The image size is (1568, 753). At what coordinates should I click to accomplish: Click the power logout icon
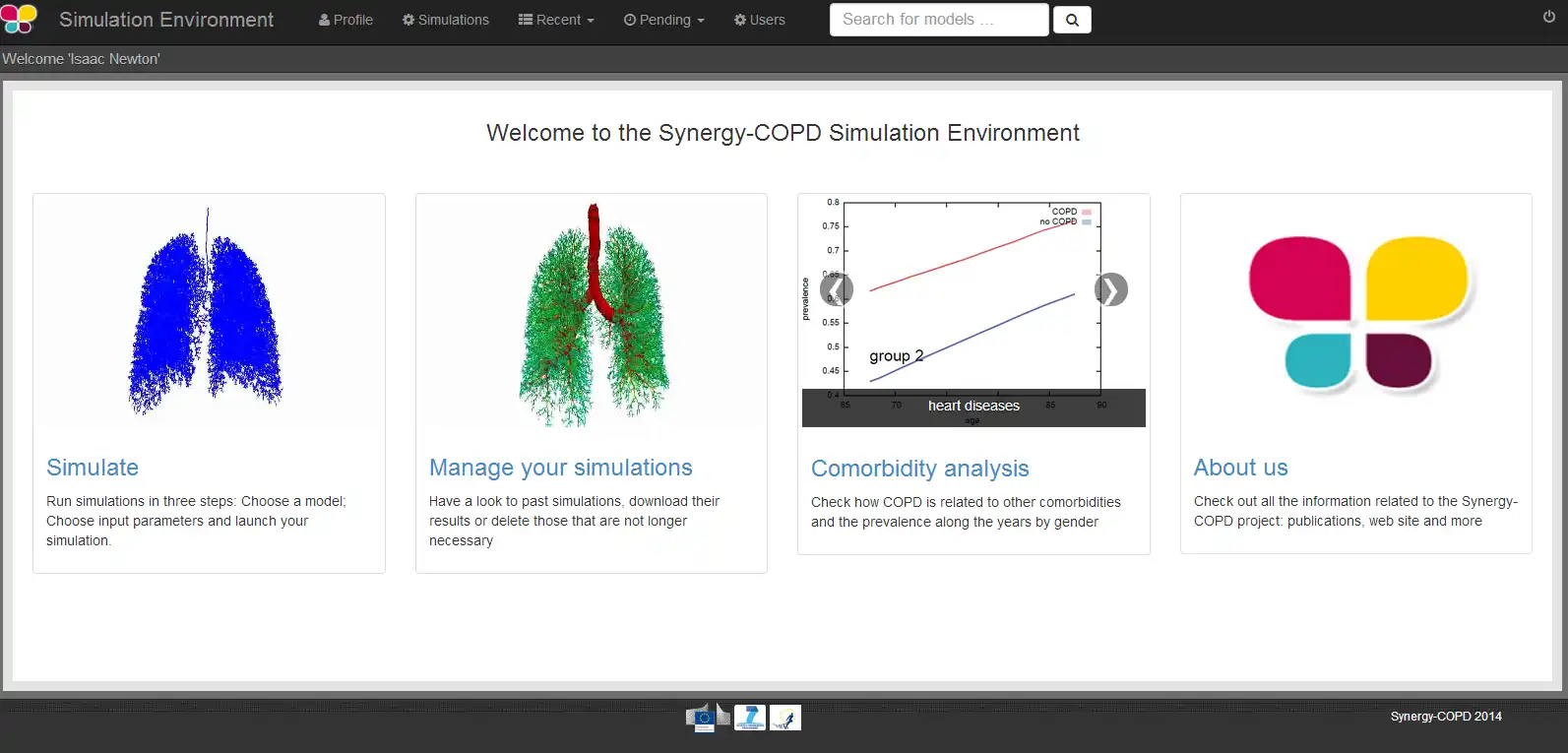pyautogui.click(x=1548, y=17)
